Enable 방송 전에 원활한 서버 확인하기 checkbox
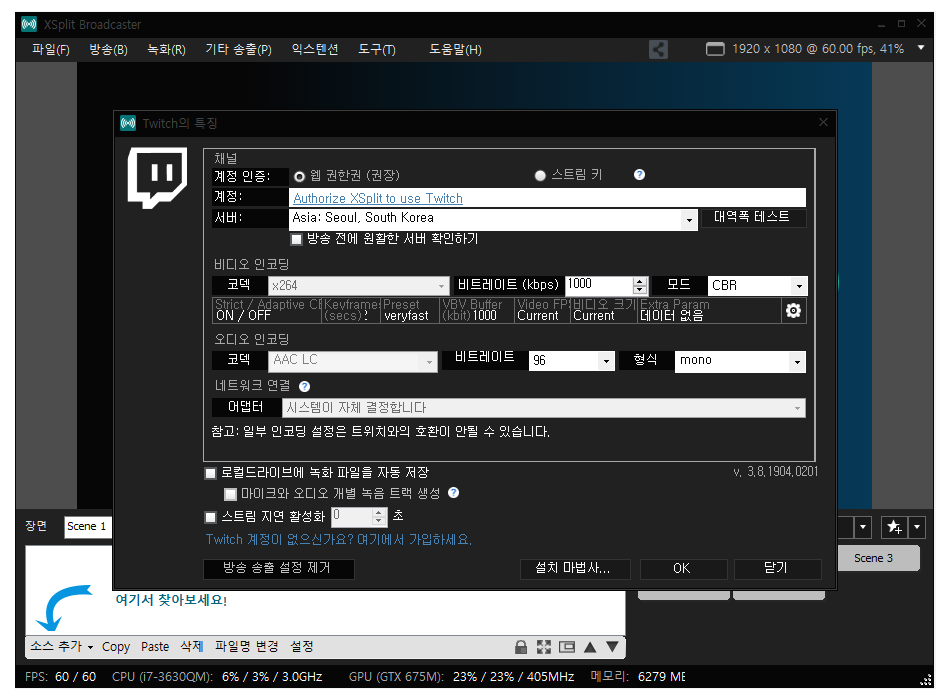The image size is (950, 700). (296, 239)
